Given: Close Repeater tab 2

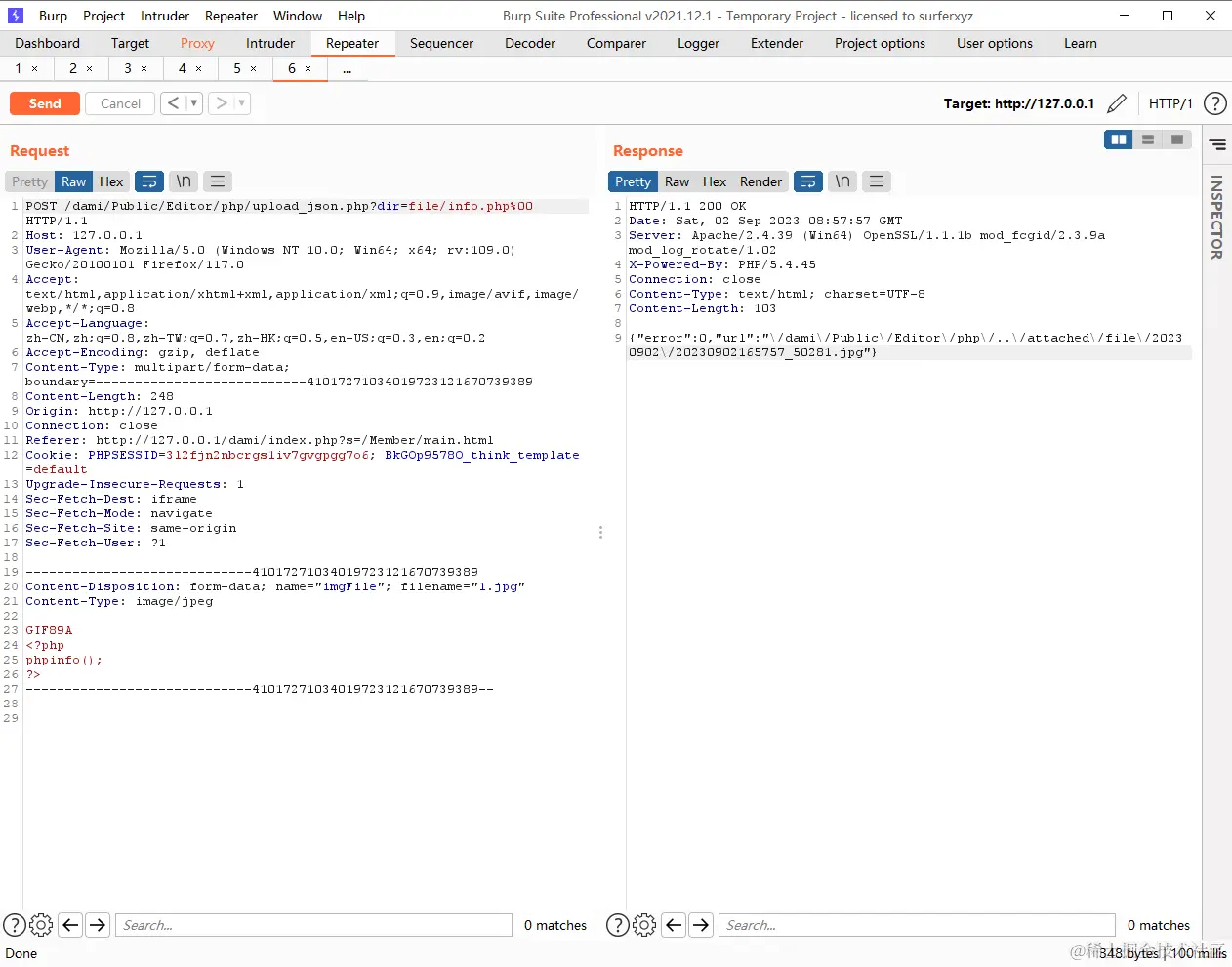Looking at the screenshot, I should [90, 69].
